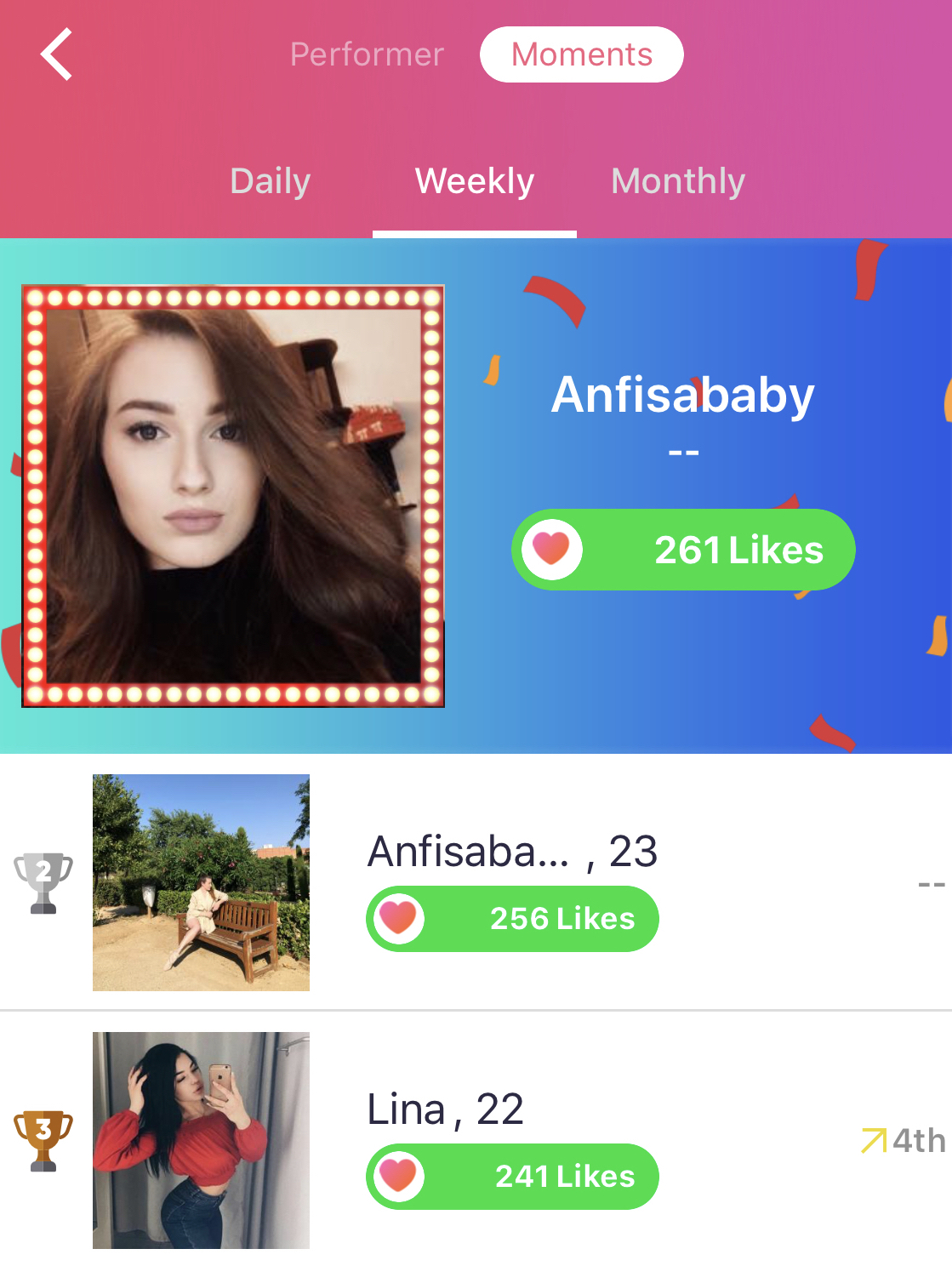Click the heart icon beside 261 Likes
The width and height of the screenshot is (952, 1266).
click(x=552, y=550)
